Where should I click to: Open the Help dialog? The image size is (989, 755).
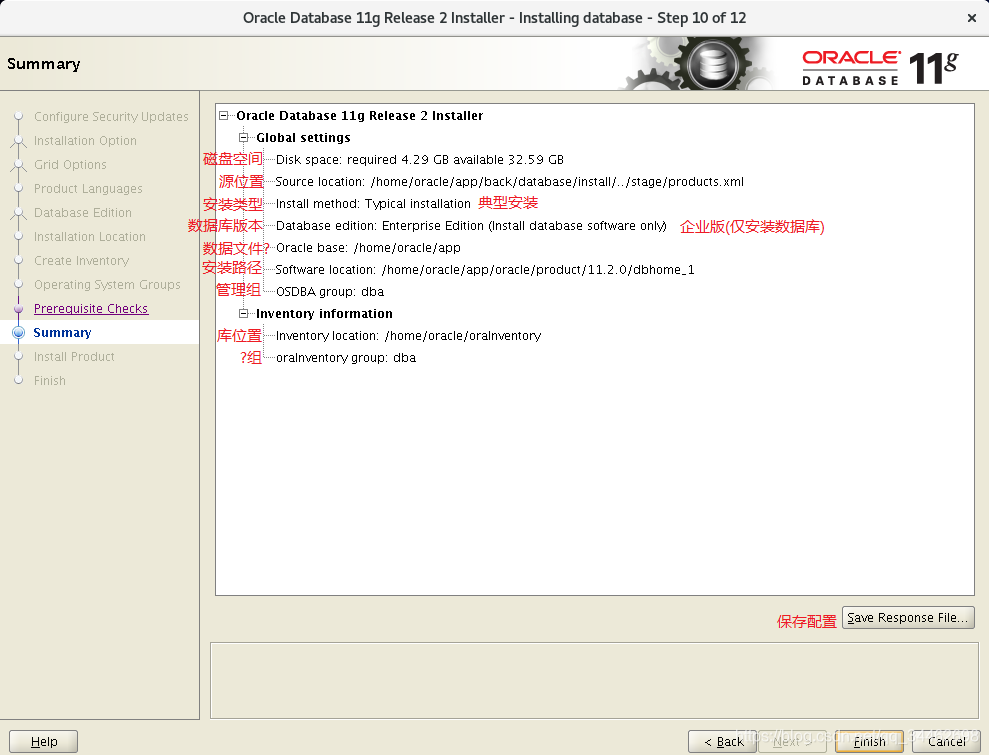click(44, 742)
